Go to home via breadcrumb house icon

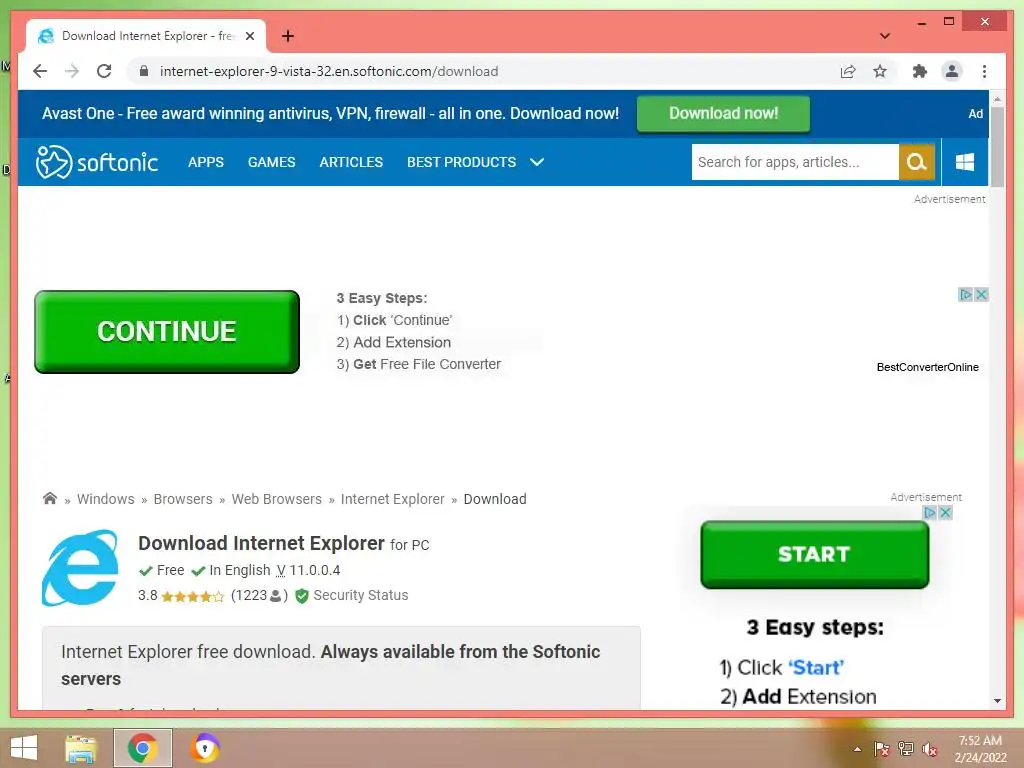click(50, 498)
